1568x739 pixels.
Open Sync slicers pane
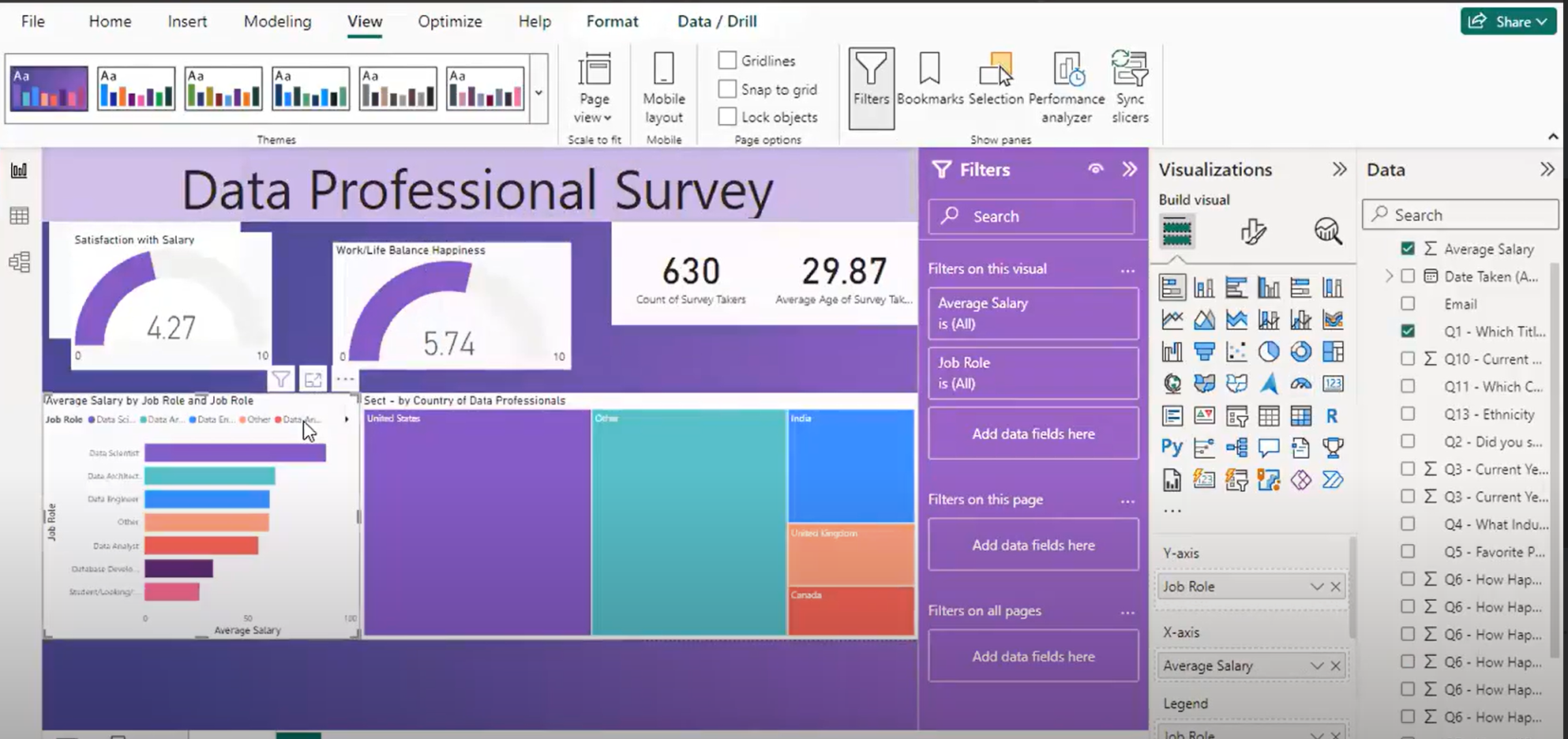click(x=1130, y=87)
